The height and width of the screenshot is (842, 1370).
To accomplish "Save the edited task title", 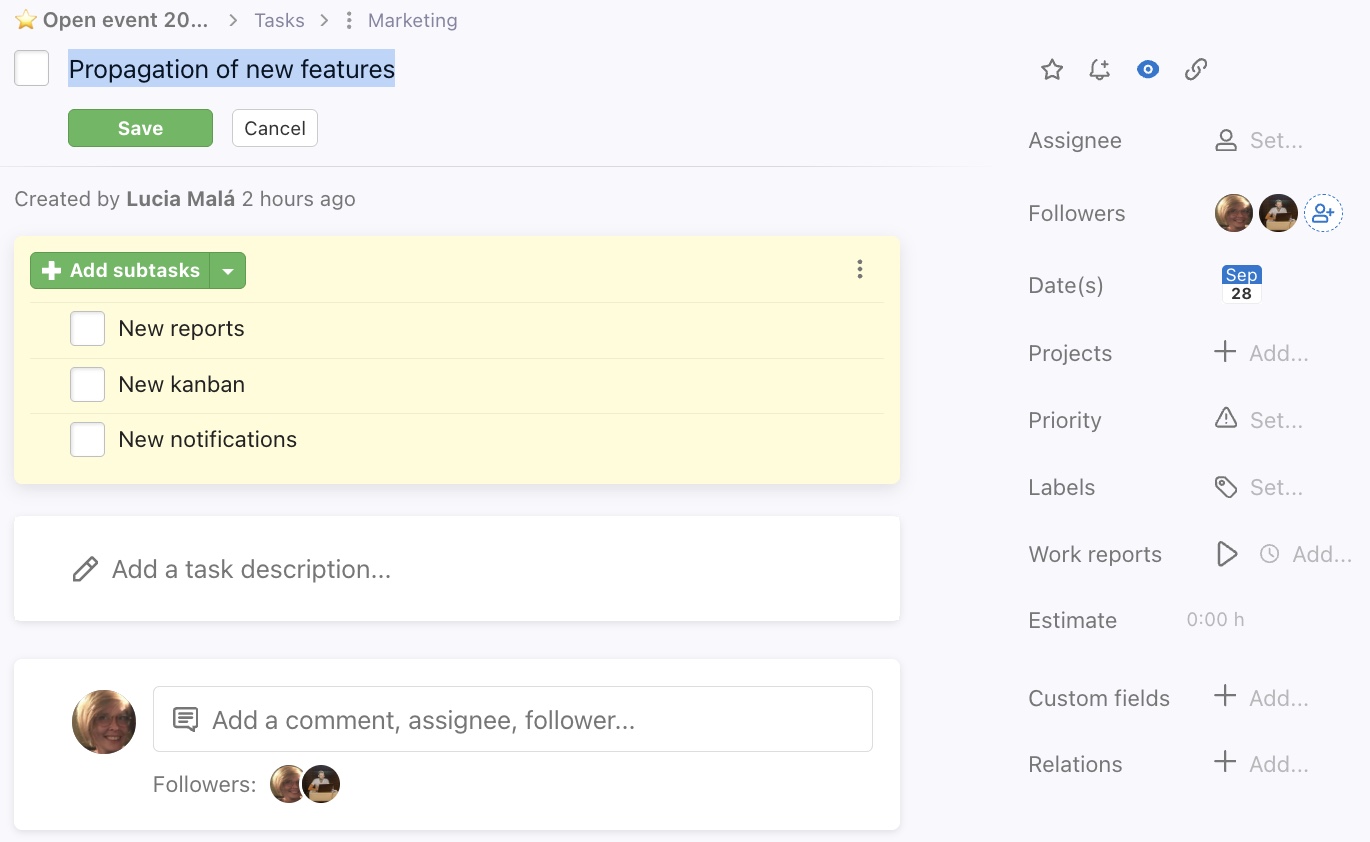I will coord(140,128).
